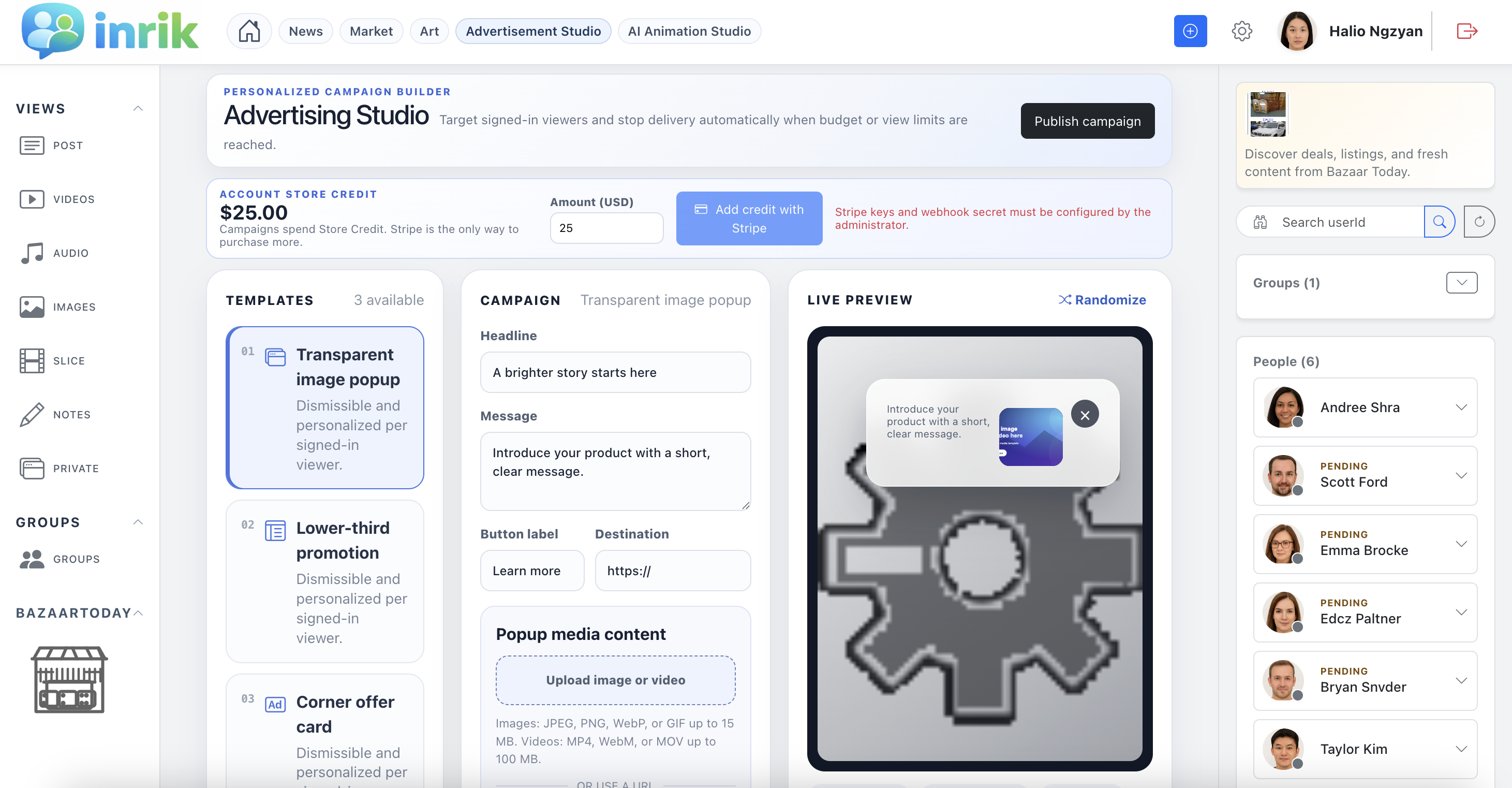Open the Post view icon
This screenshot has width=1512, height=788.
[32, 145]
